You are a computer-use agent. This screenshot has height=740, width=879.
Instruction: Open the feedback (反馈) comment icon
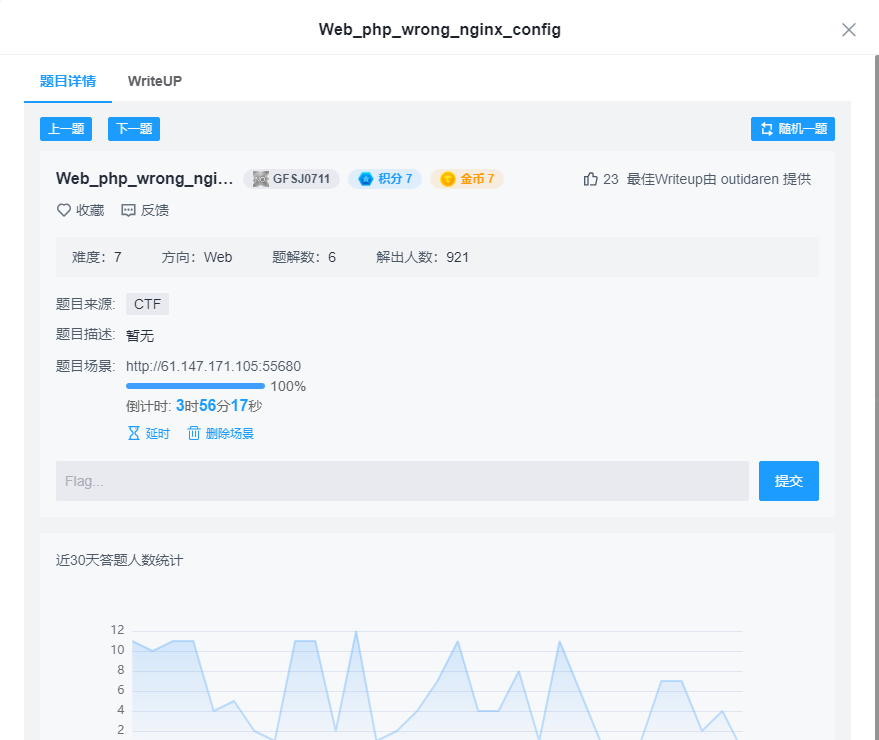[127, 210]
